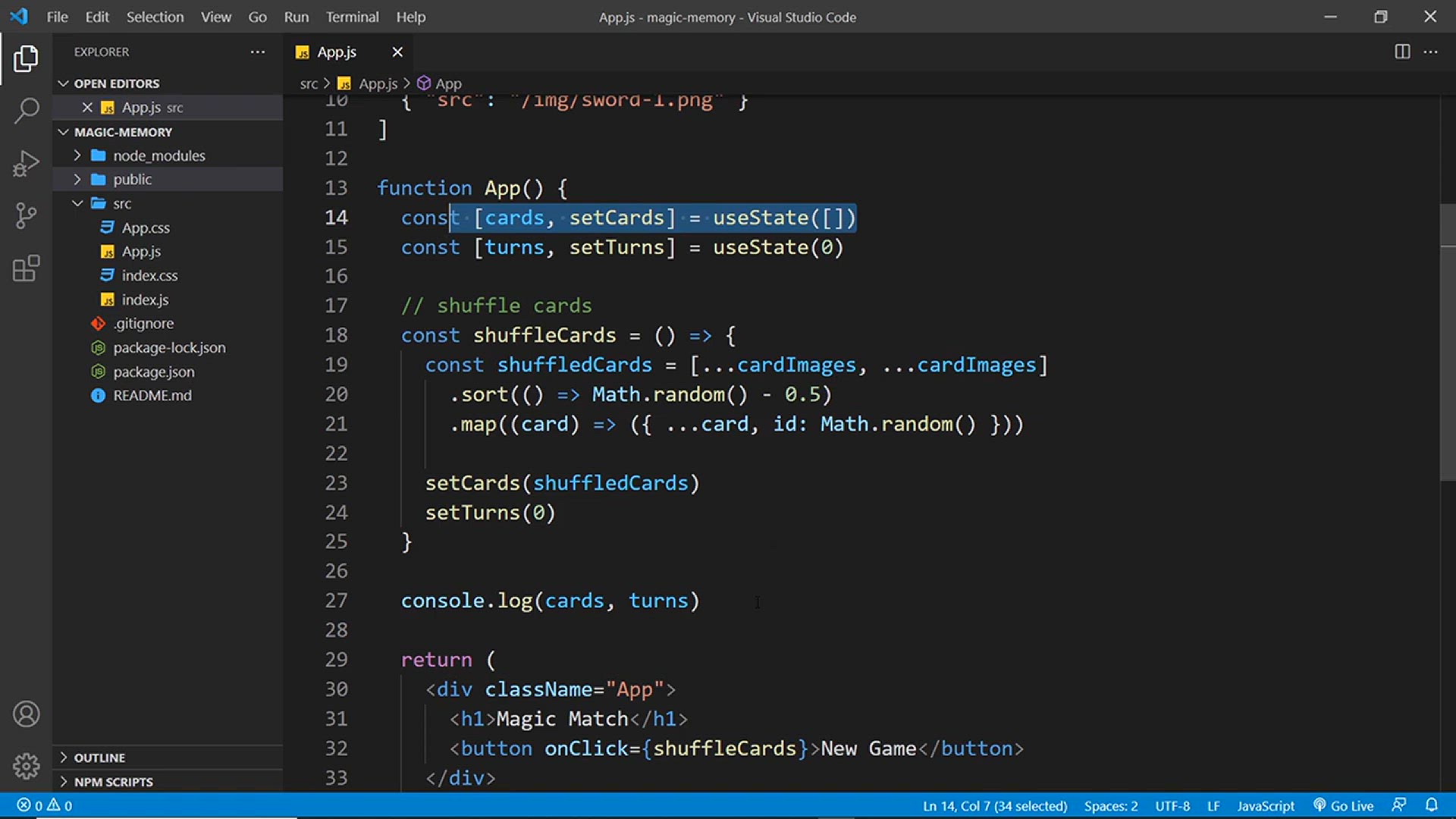This screenshot has height=819, width=1456.
Task: Click the errors and warnings status indicator
Action: point(45,805)
